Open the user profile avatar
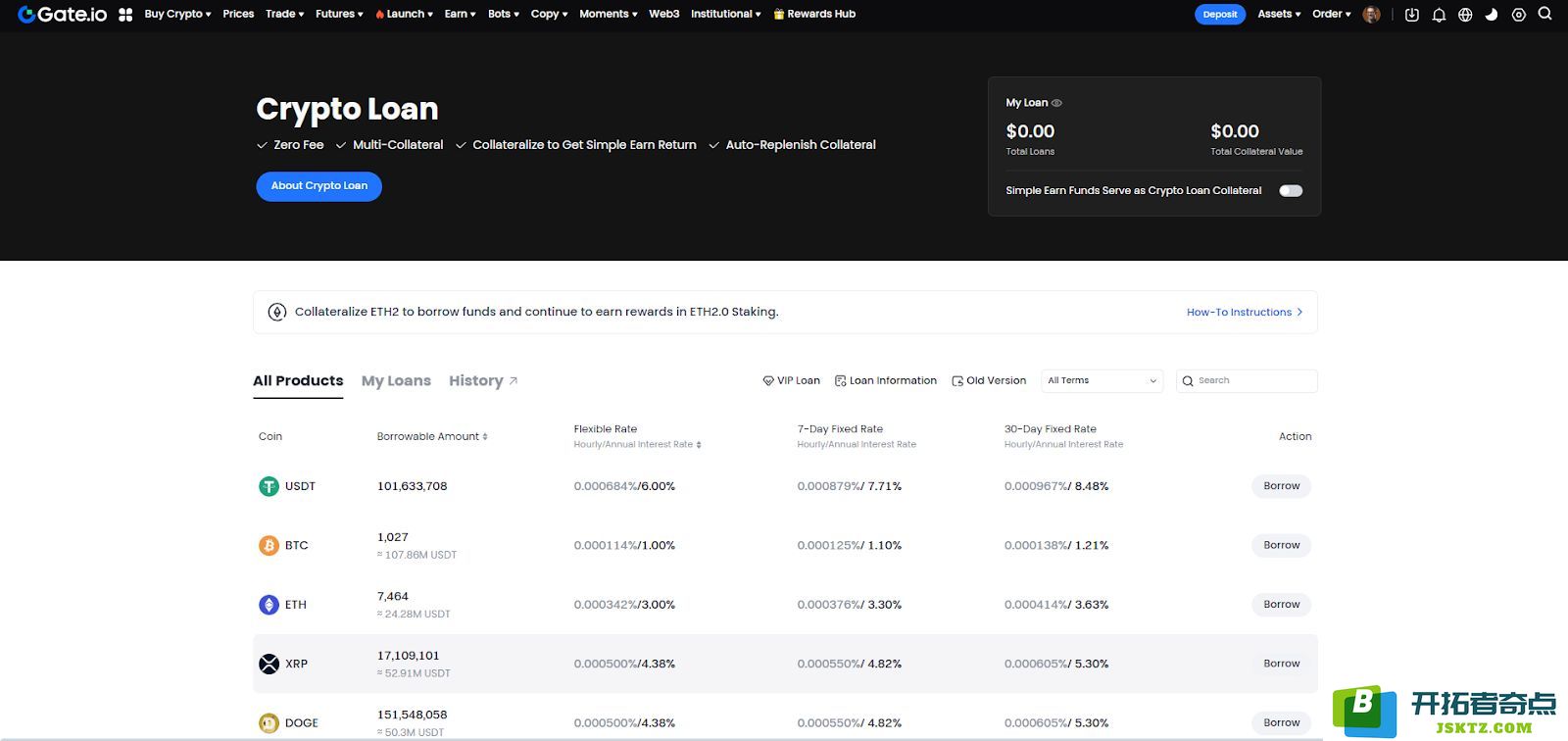Image resolution: width=1568 pixels, height=741 pixels. (1372, 15)
